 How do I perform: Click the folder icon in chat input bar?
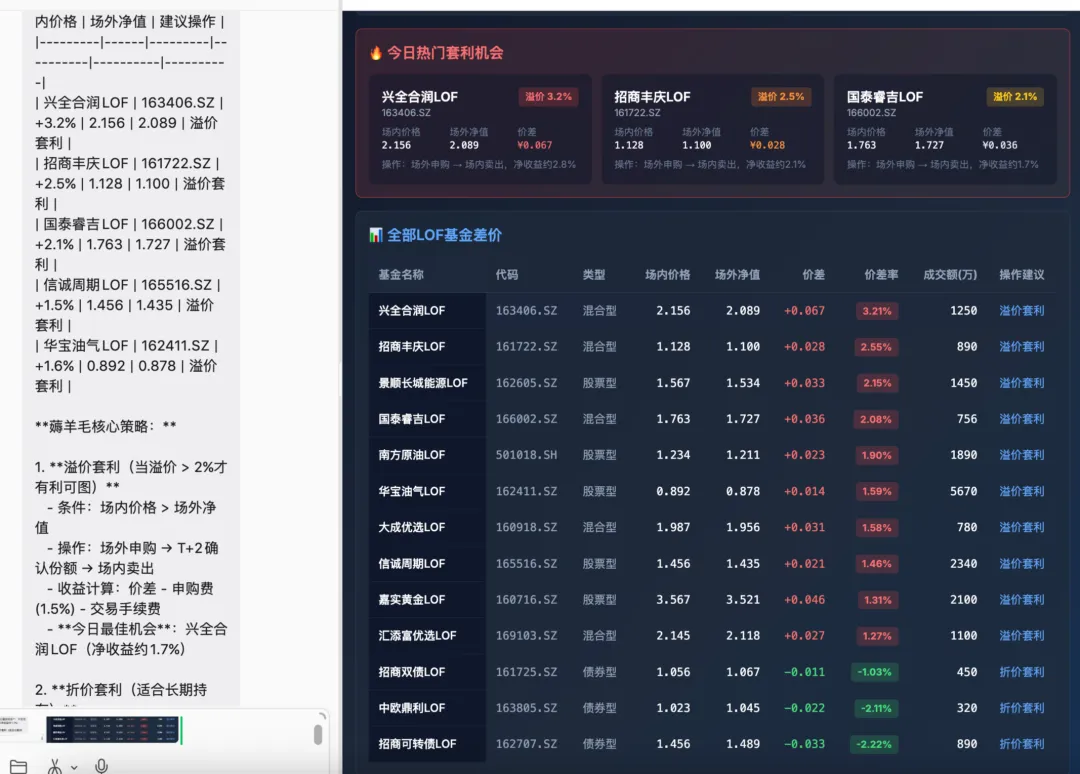[x=18, y=765]
